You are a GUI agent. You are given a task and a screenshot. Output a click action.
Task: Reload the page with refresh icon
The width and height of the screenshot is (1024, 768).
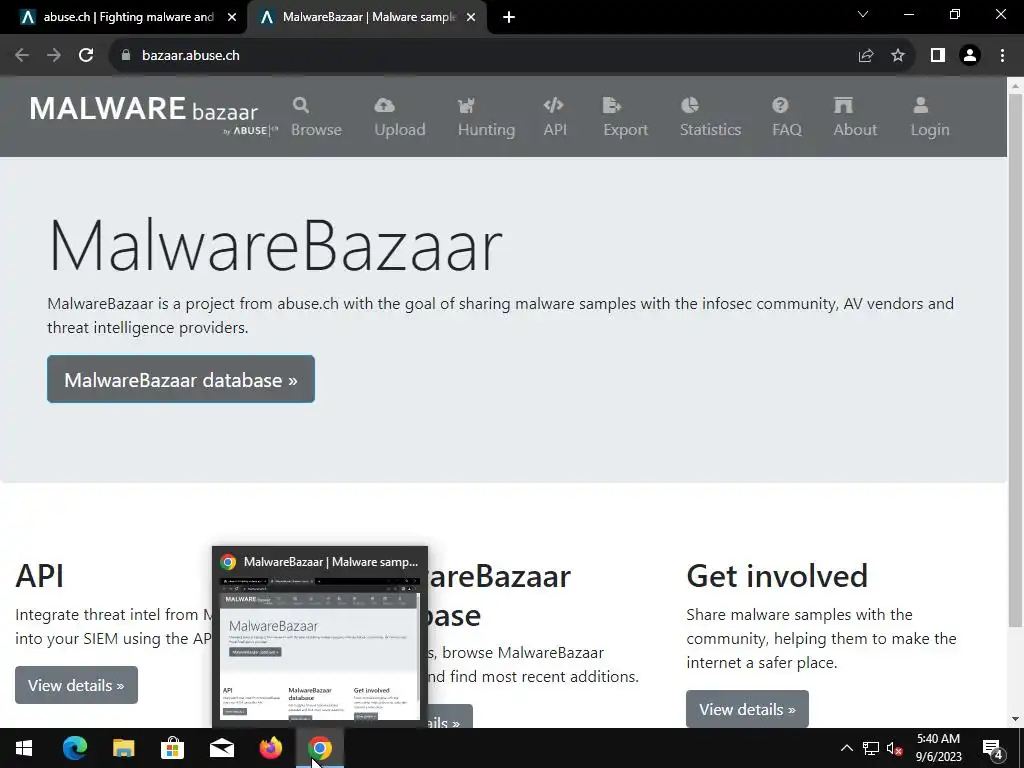86,56
